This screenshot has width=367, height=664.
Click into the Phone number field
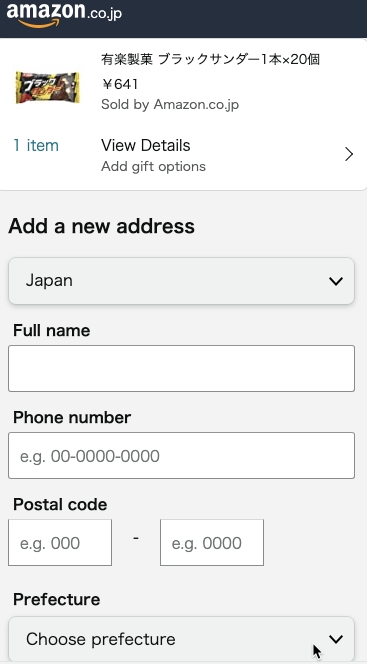tap(181, 456)
